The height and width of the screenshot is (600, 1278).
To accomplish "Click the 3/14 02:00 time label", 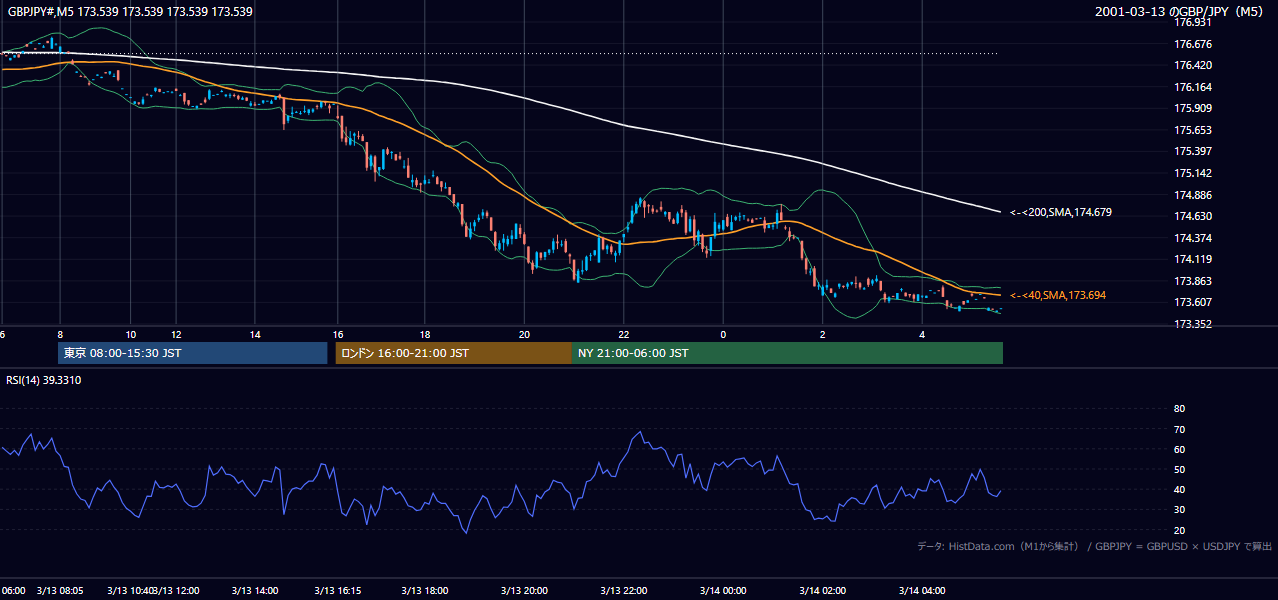I will point(822,591).
